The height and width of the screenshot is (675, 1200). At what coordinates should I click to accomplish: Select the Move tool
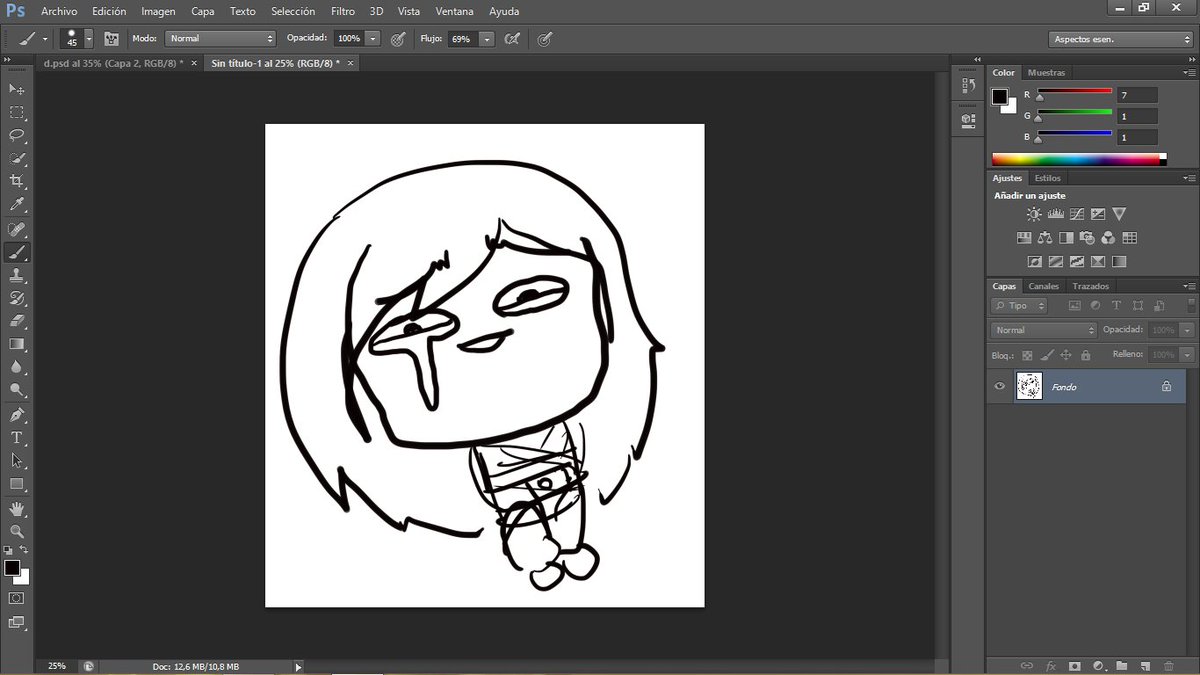16,89
